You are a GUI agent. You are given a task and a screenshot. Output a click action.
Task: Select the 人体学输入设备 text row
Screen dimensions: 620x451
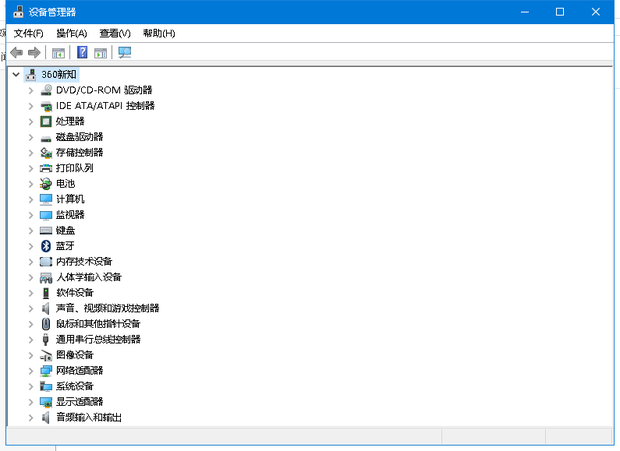click(89, 277)
